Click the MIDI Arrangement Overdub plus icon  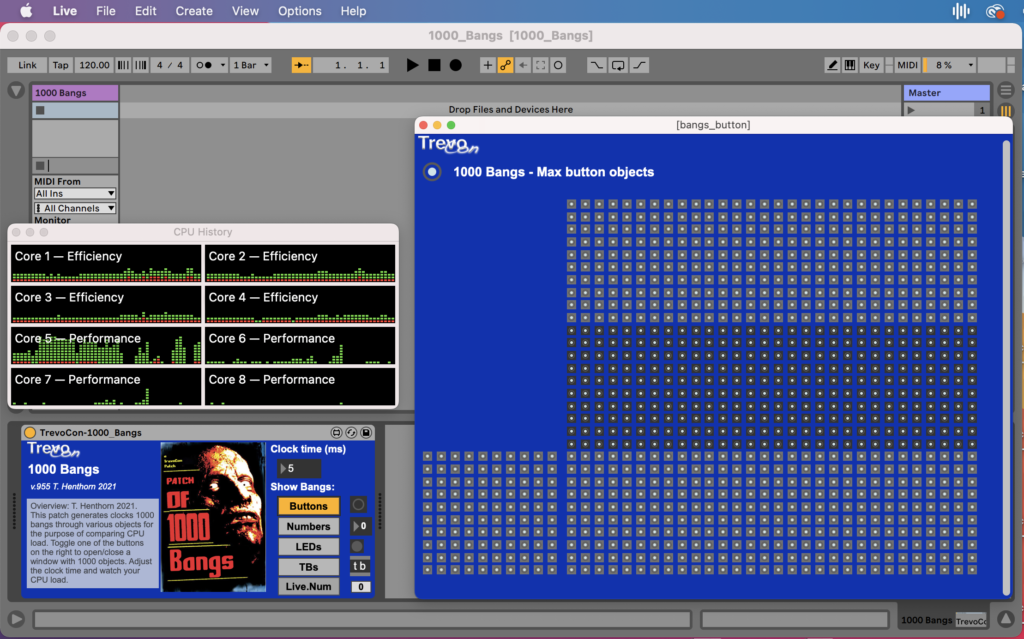pyautogui.click(x=487, y=65)
